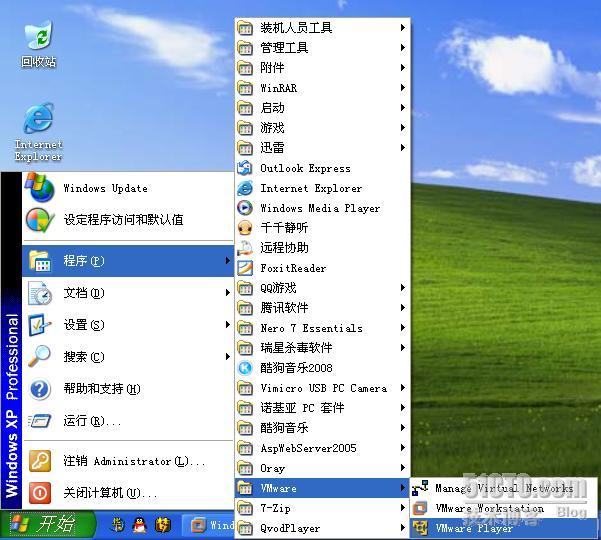Open the 瑞星杀毒软件 folder entry
The image size is (601, 540).
coord(322,348)
